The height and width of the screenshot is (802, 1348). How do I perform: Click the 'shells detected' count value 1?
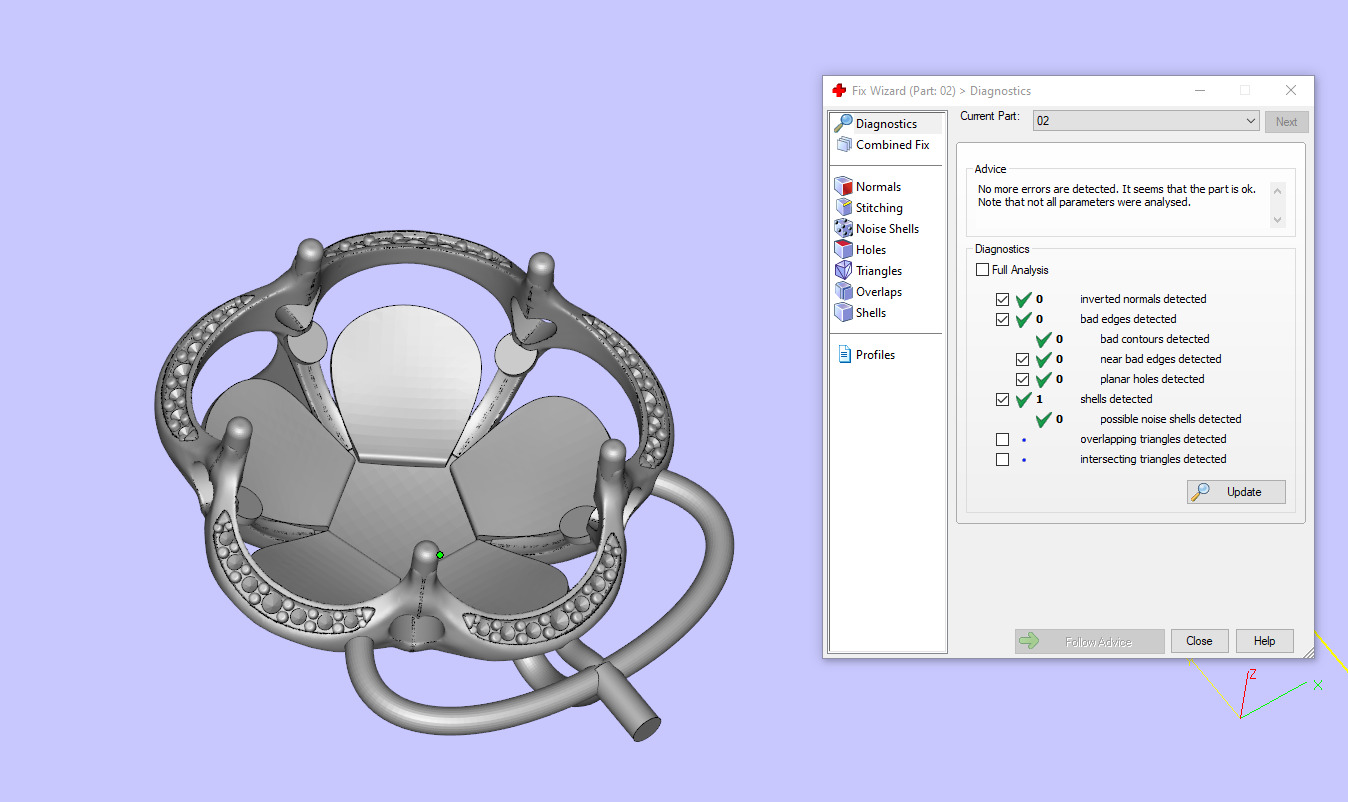point(1040,399)
